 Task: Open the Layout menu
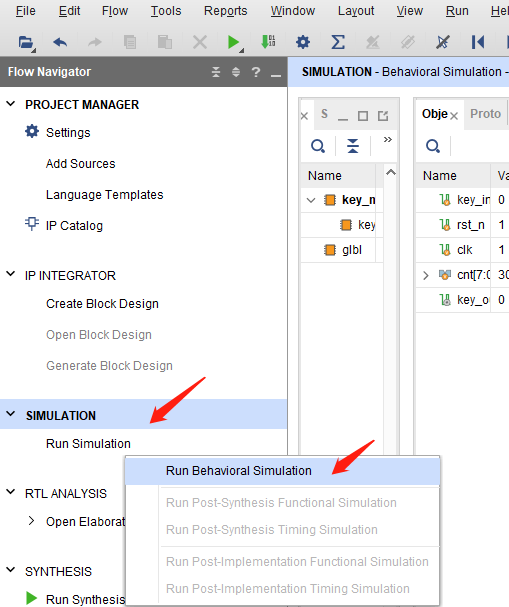pos(356,11)
